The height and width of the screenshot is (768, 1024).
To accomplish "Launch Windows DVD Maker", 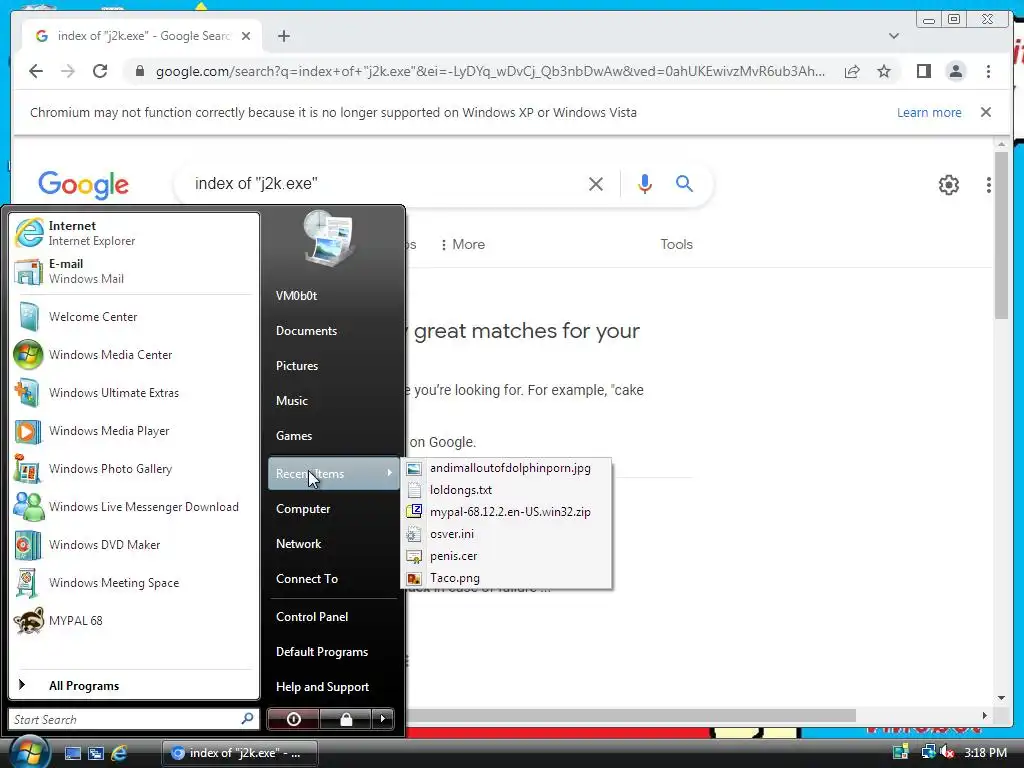I will tap(134, 545).
